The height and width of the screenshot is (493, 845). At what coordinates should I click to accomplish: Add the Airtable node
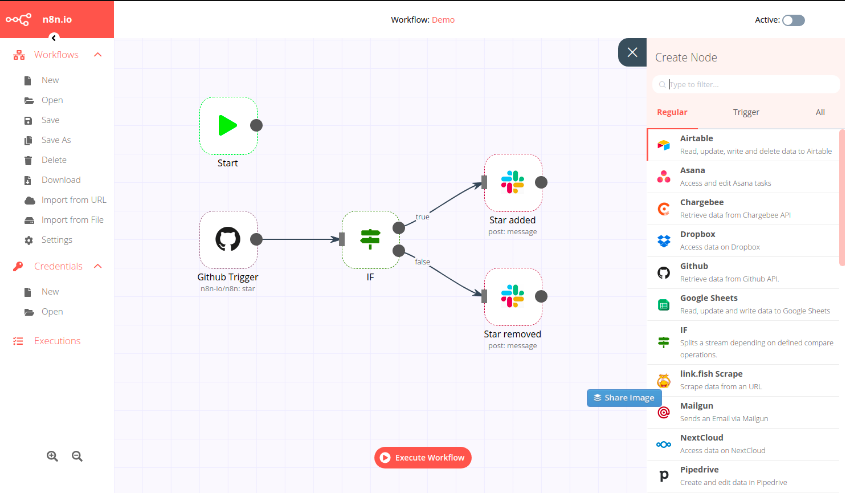(x=743, y=144)
